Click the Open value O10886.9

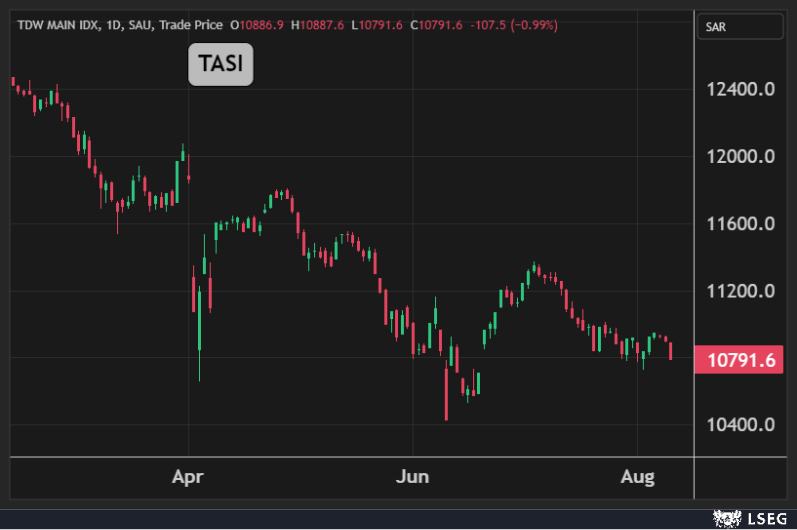pos(257,25)
